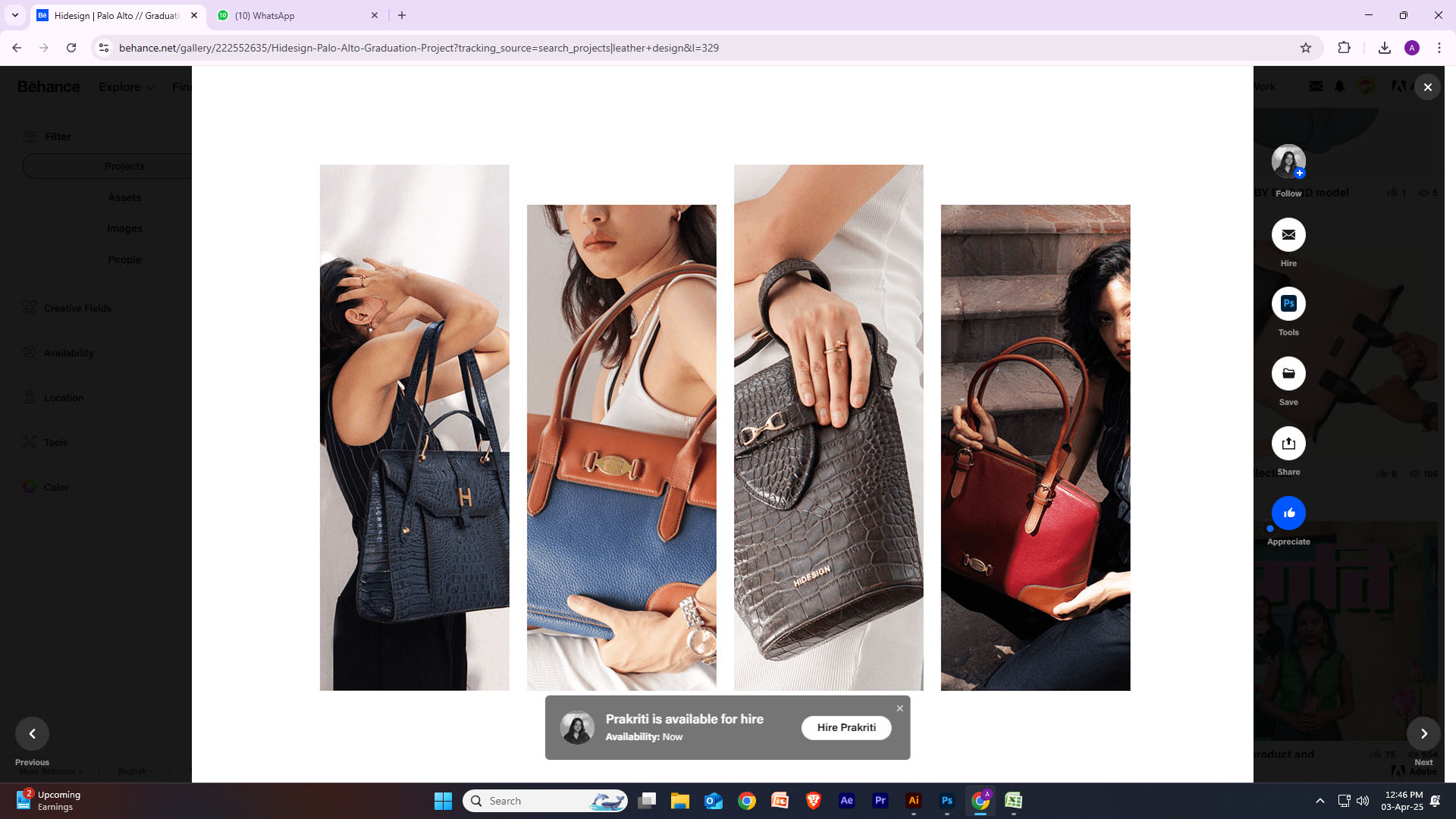Screen dimensions: 1456x819
Task: Click the Hire envelope icon
Action: click(x=1288, y=235)
